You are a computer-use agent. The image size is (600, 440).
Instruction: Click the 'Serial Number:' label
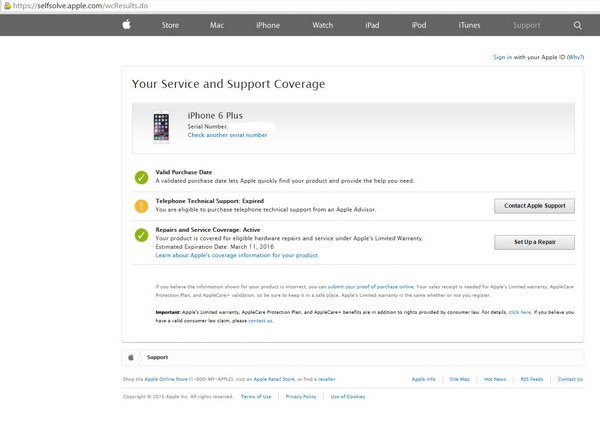(x=207, y=127)
